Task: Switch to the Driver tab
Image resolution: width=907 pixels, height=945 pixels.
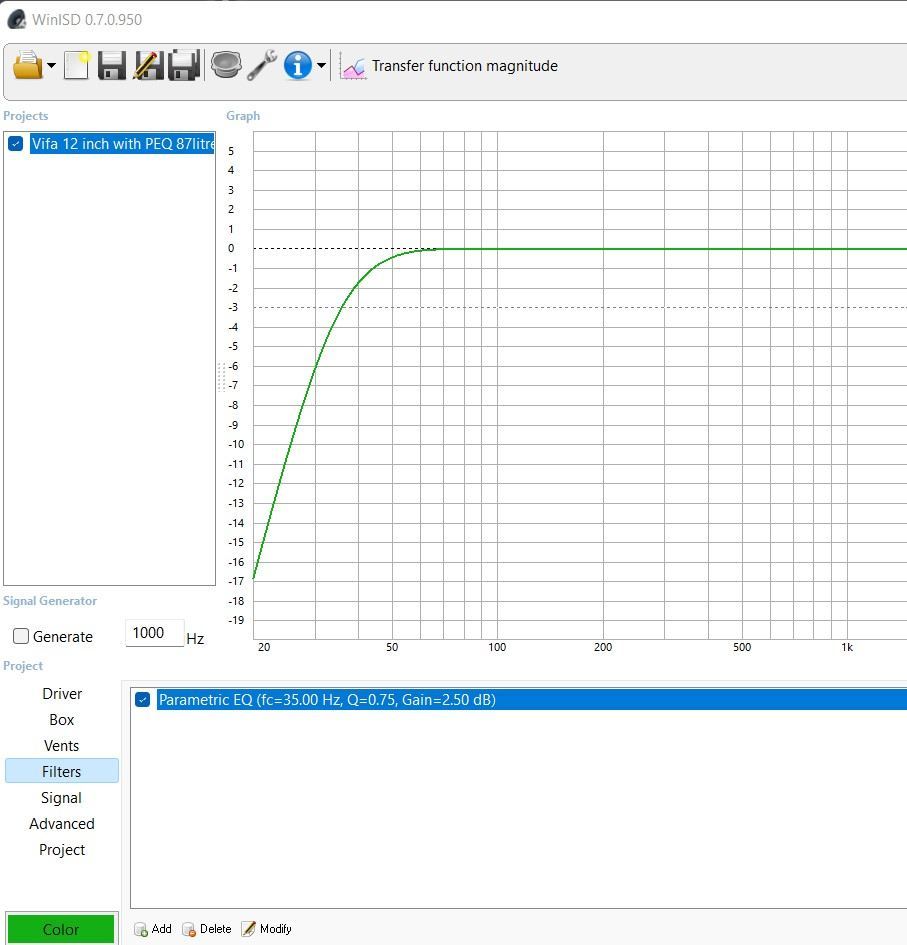Action: [62, 694]
